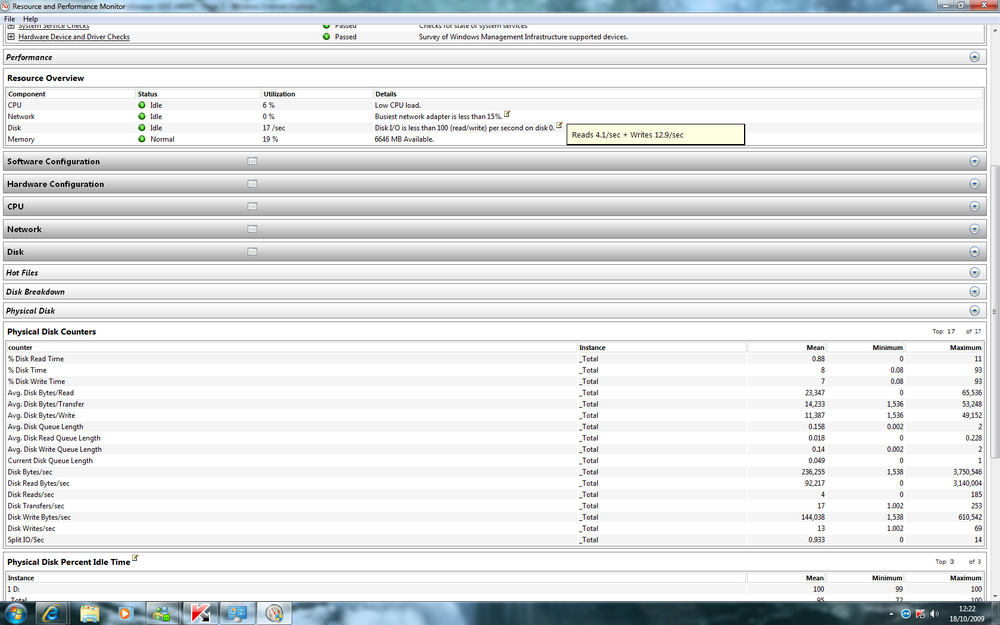Open Hardware Device and Driver Checks link
The height and width of the screenshot is (625, 1000).
click(74, 37)
